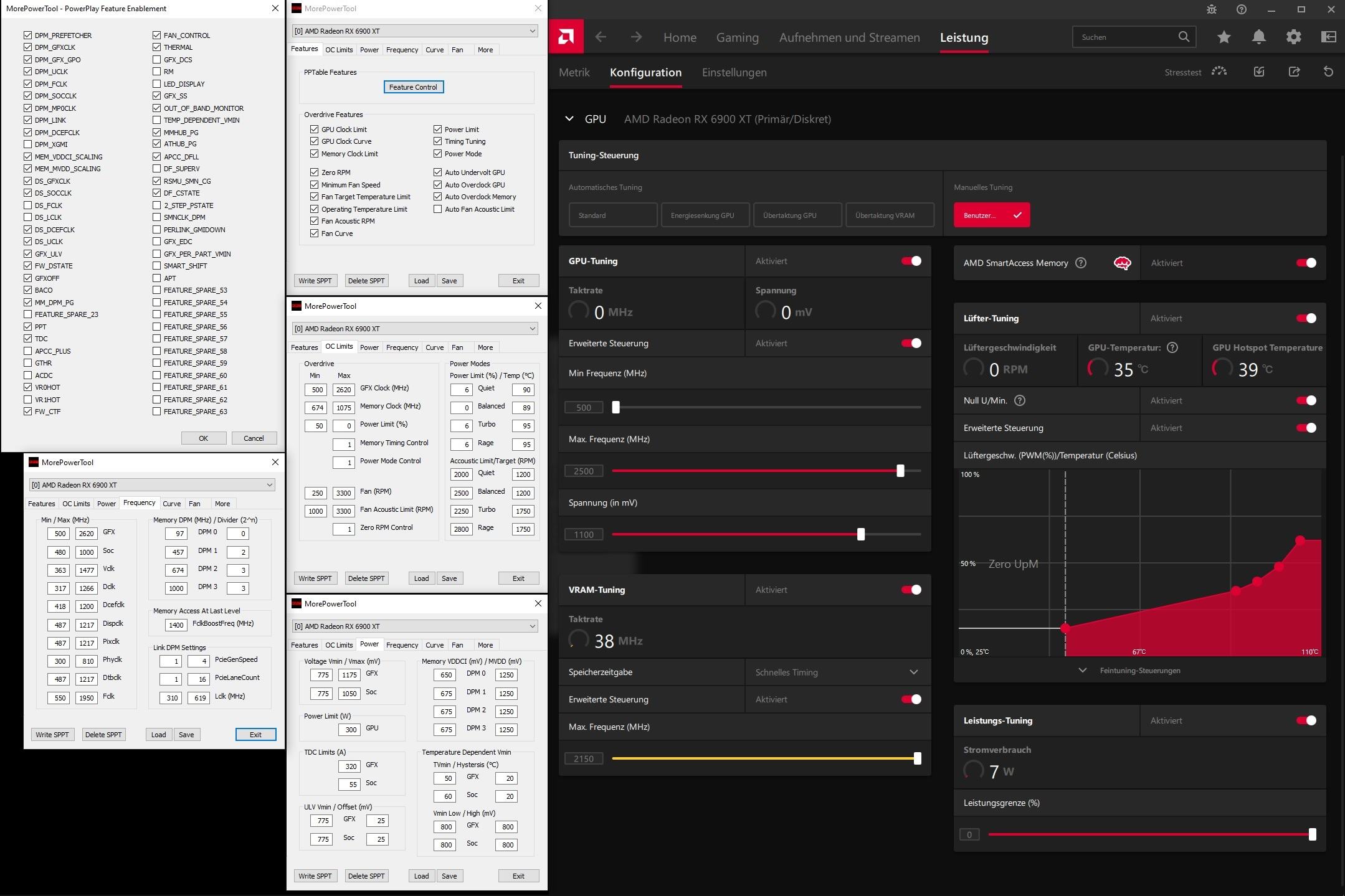Open Null U/Min. help icon
Viewport: 1345px width, 896px height.
pyautogui.click(x=1020, y=400)
